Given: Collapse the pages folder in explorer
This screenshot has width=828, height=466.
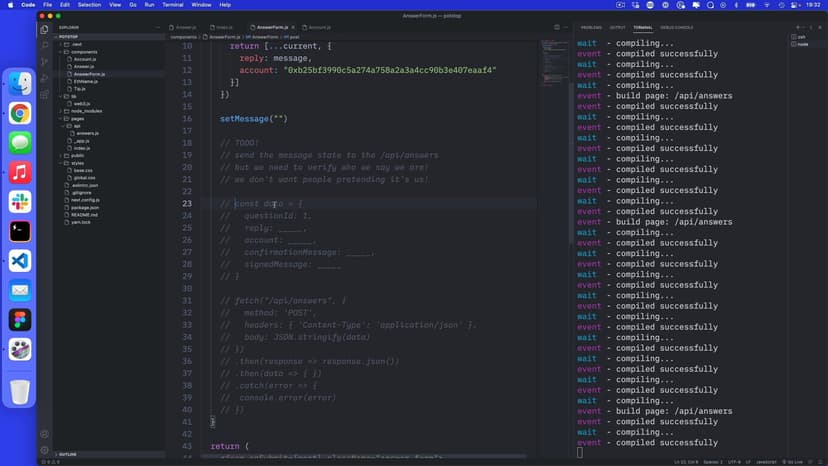Looking at the screenshot, I should point(77,118).
